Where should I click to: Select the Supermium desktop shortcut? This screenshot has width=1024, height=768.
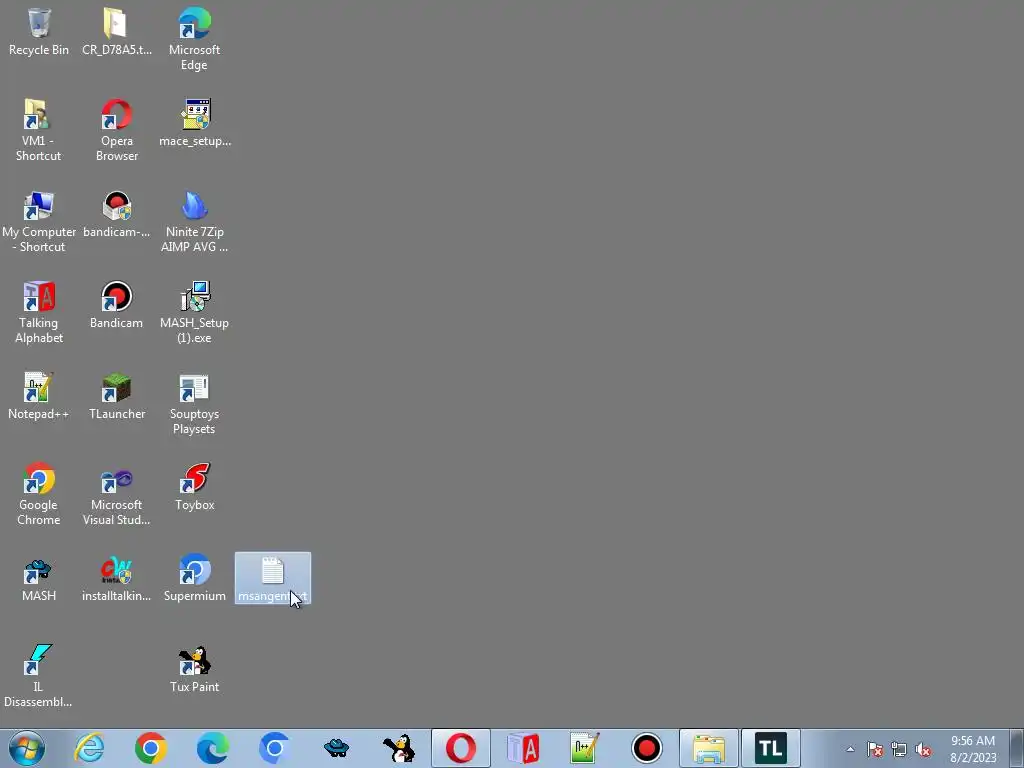tap(194, 578)
